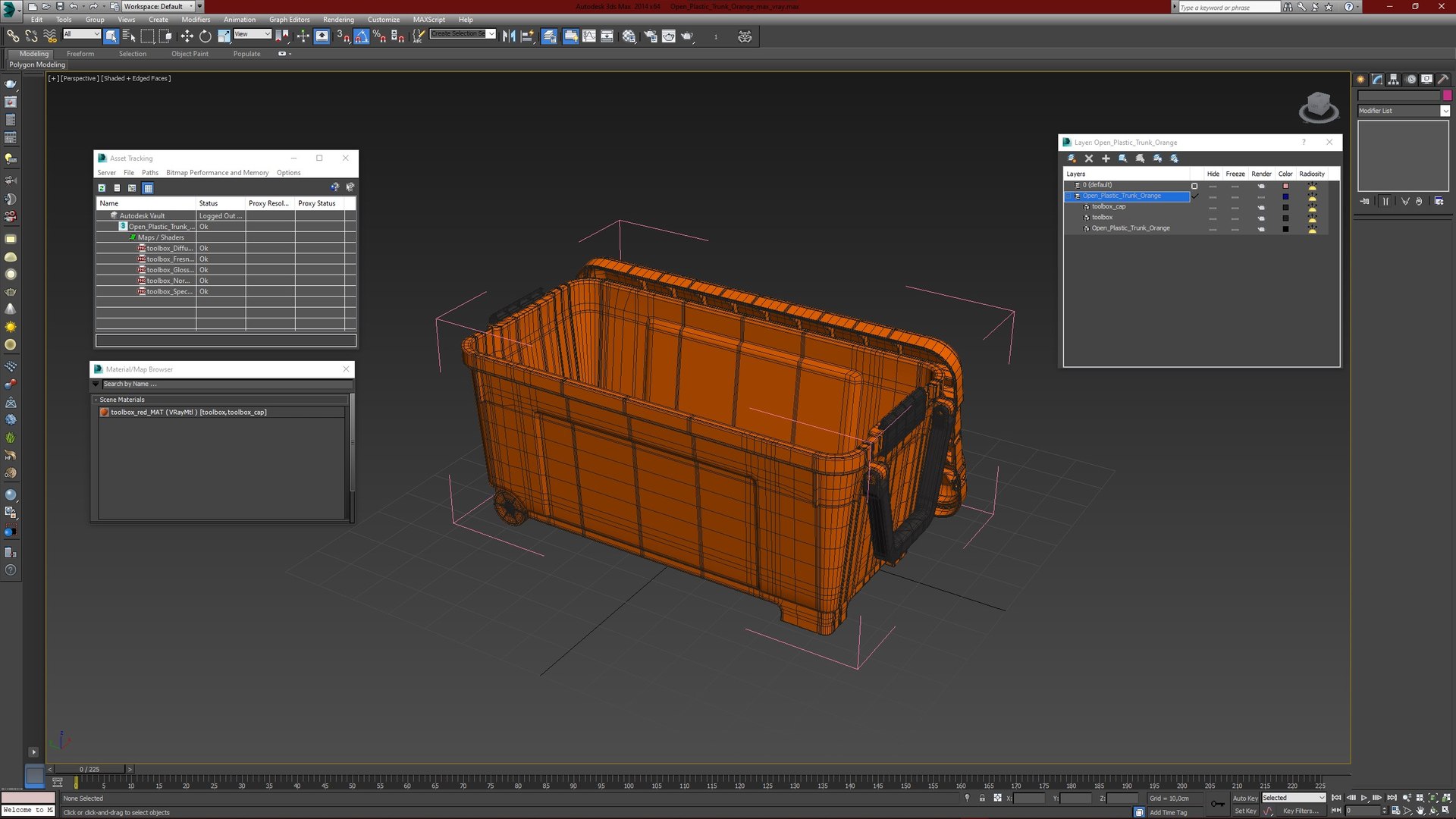Open the reference coordinate View dropdown
1456x819 pixels.
pyautogui.click(x=253, y=34)
